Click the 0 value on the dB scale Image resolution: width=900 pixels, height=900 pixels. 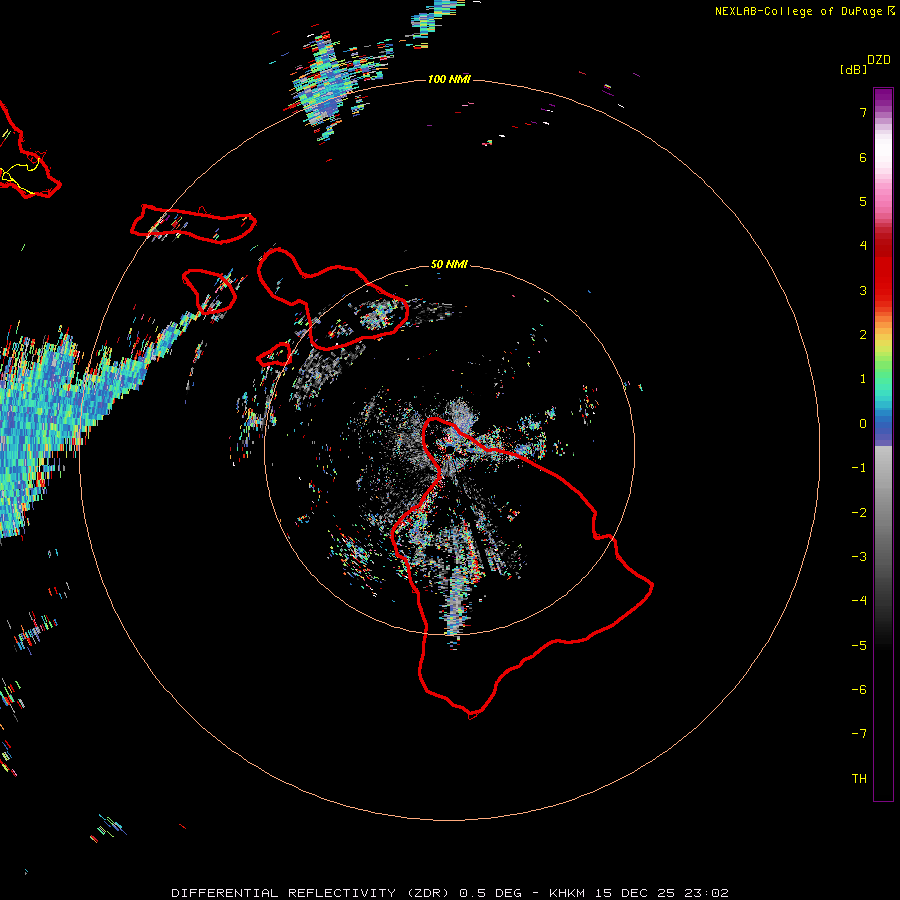[863, 424]
